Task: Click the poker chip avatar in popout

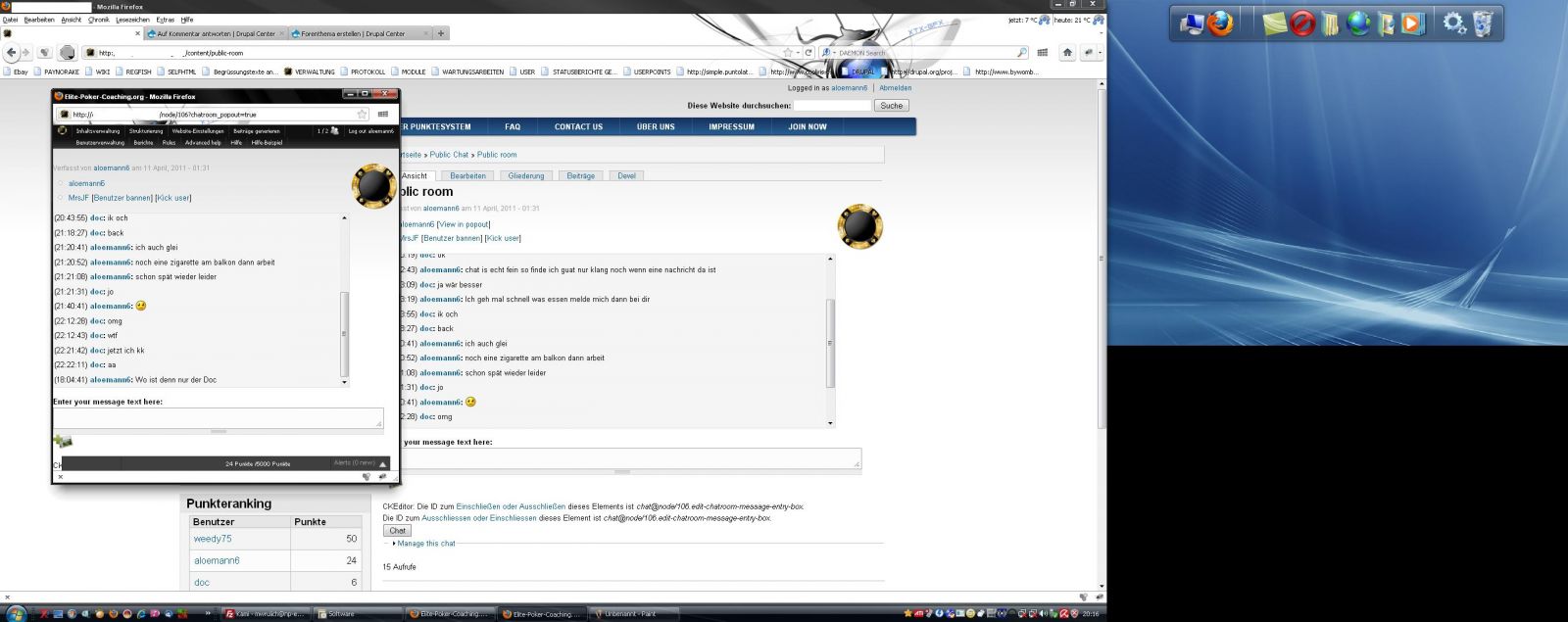Action: click(373, 185)
